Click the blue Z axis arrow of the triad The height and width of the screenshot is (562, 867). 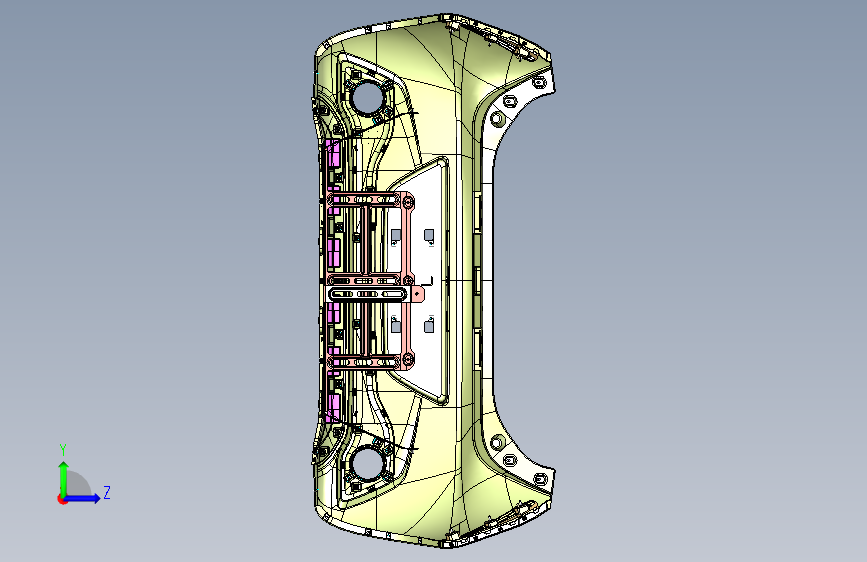83,498
